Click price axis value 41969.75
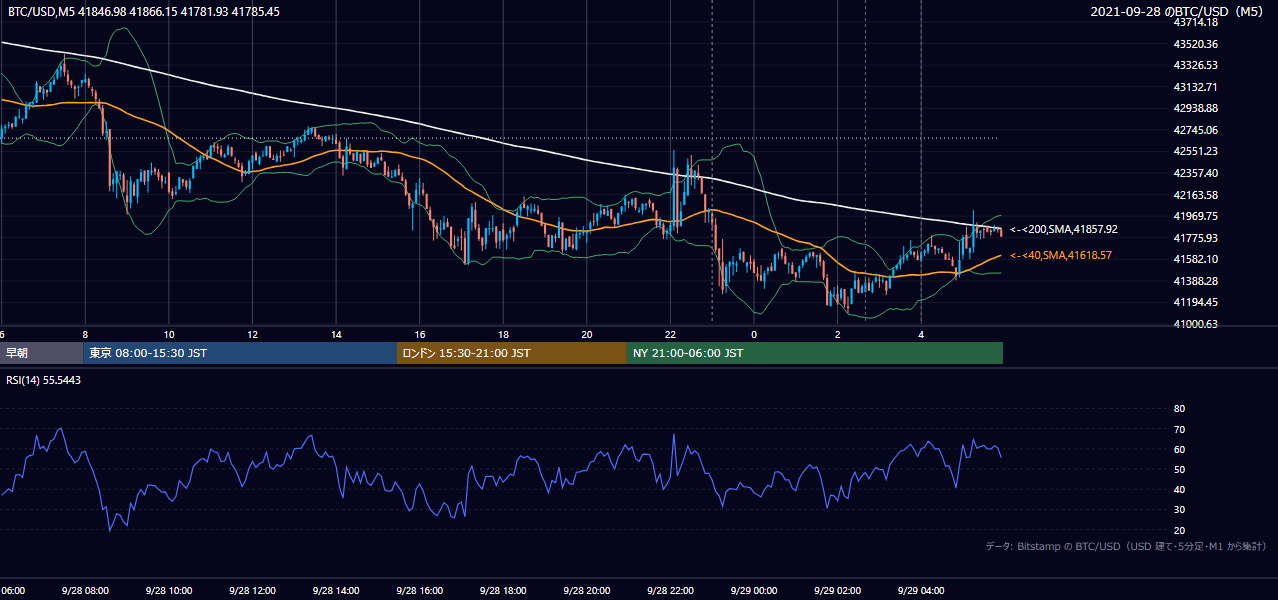The image size is (1278, 600). [1195, 216]
